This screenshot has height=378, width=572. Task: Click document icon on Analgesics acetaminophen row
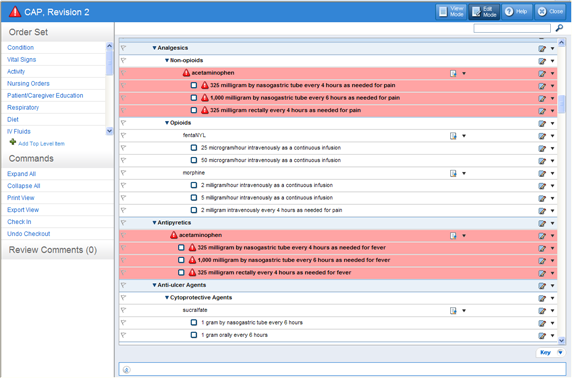point(453,74)
